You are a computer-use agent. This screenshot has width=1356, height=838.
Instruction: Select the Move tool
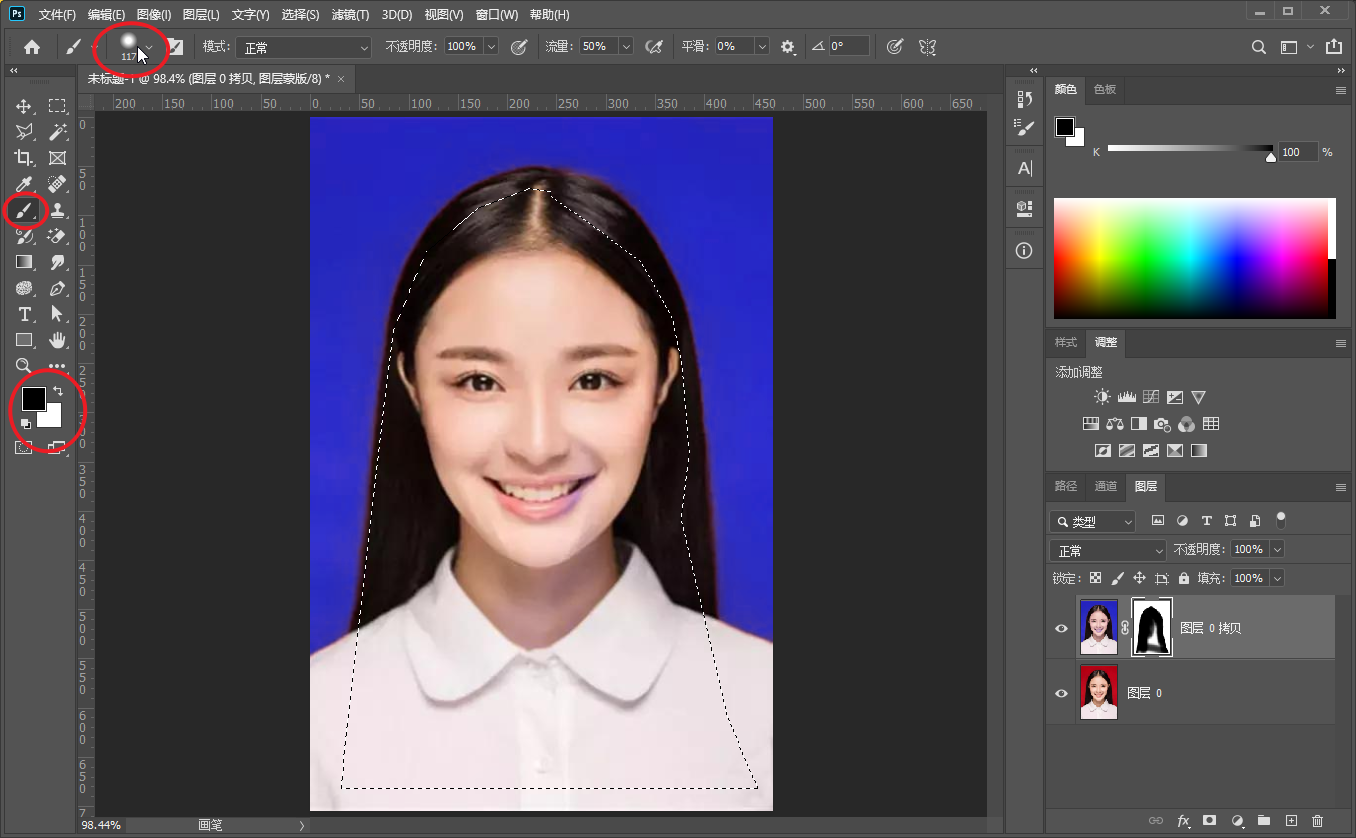pyautogui.click(x=24, y=106)
